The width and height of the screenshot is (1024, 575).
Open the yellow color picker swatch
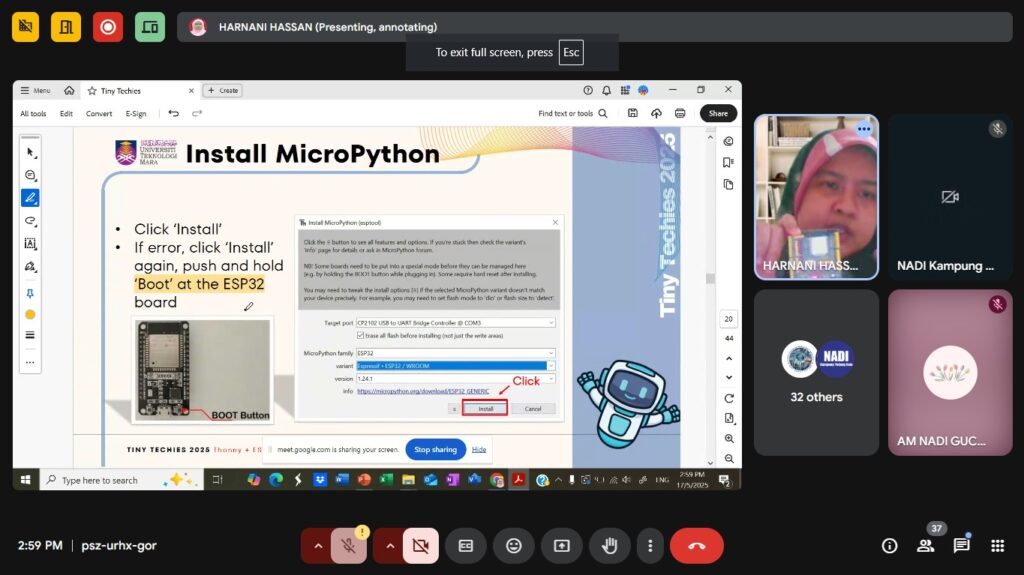pos(30,314)
